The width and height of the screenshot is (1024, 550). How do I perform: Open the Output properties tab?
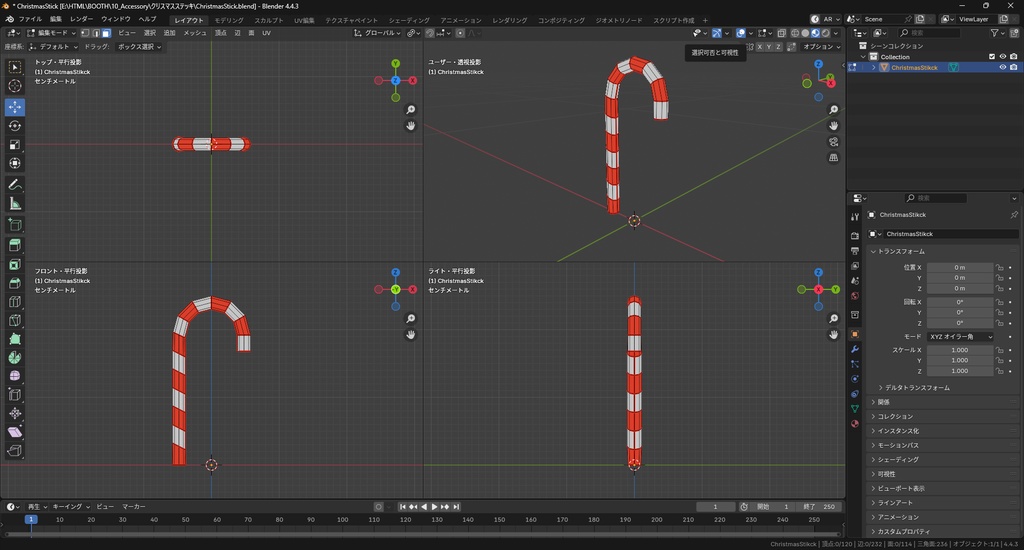pos(855,251)
